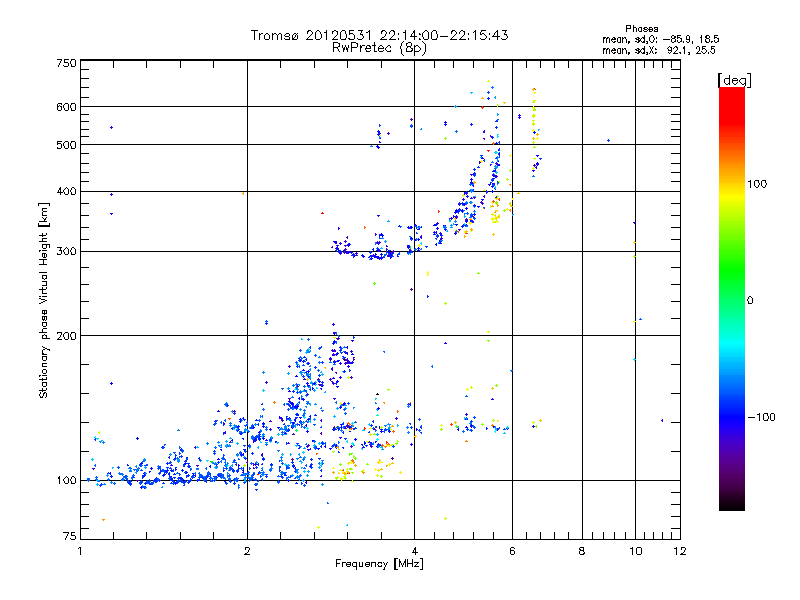Click the '2' frequency tick label
Viewport: 800px width, 600px height.
coord(247,551)
